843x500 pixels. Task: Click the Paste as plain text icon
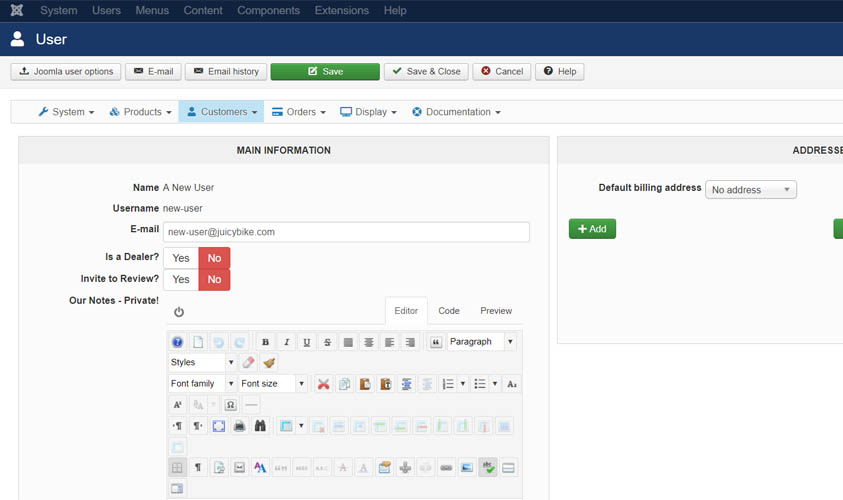point(385,384)
